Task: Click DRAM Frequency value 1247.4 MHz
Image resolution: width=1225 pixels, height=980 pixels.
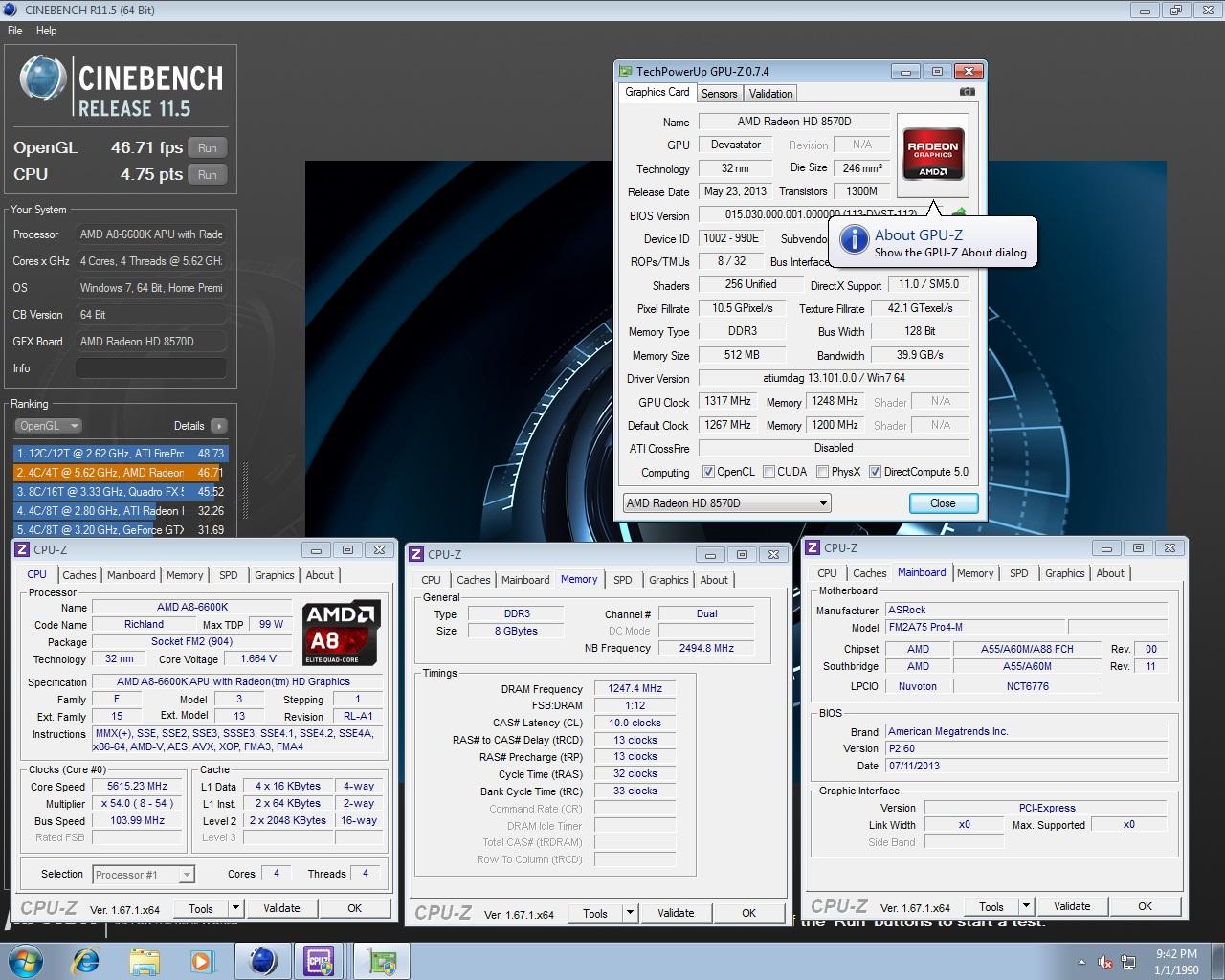Action: coord(635,688)
